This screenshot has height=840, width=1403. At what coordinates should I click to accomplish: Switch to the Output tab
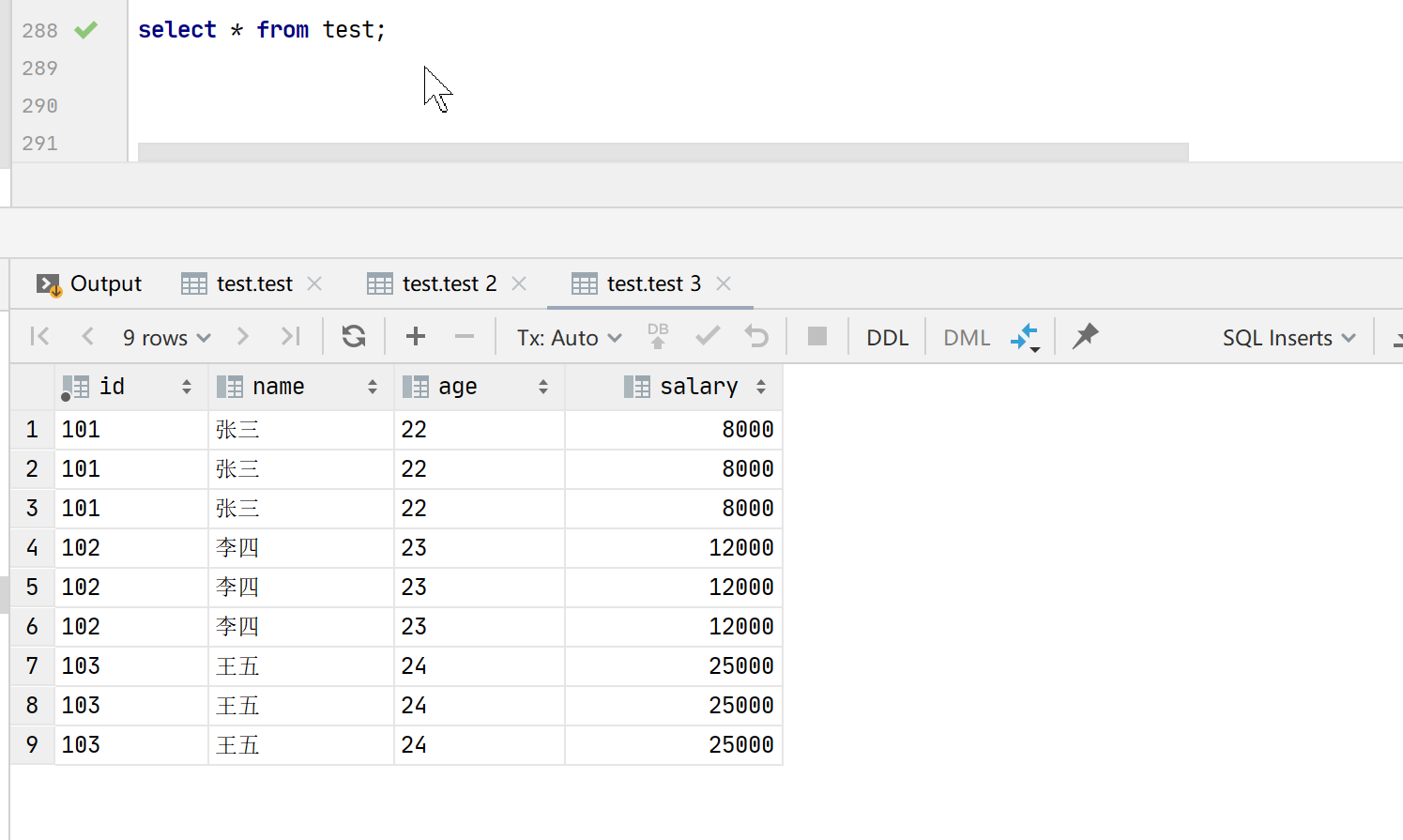pyautogui.click(x=89, y=283)
